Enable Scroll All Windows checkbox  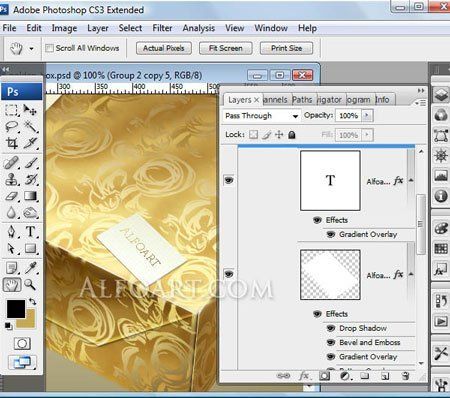[x=49, y=48]
